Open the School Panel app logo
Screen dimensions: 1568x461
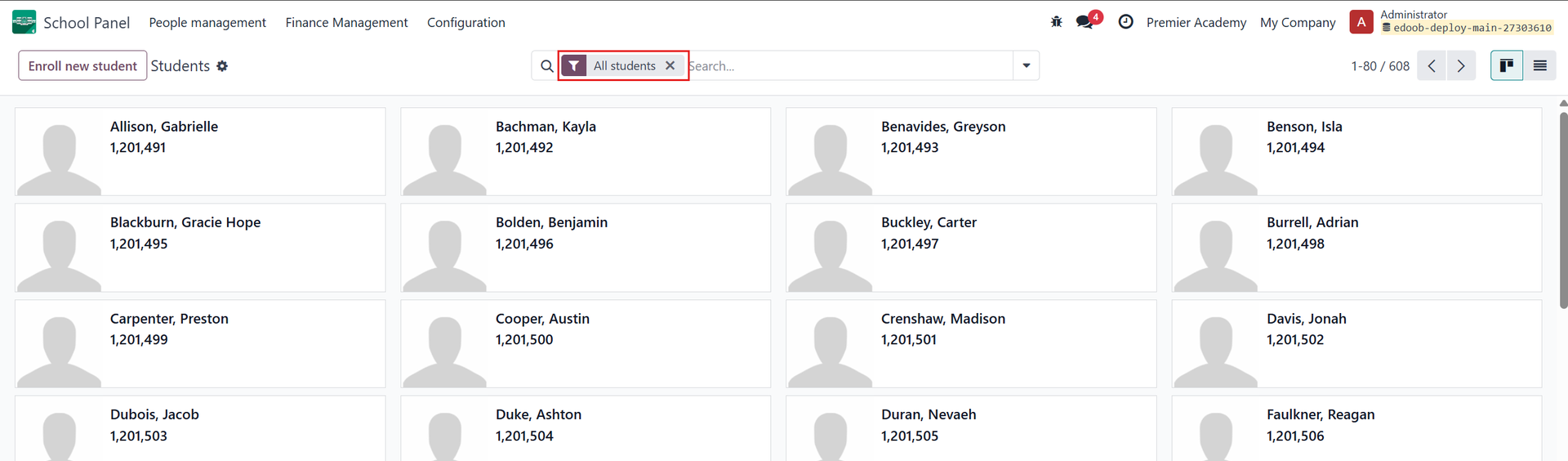pyautogui.click(x=24, y=22)
